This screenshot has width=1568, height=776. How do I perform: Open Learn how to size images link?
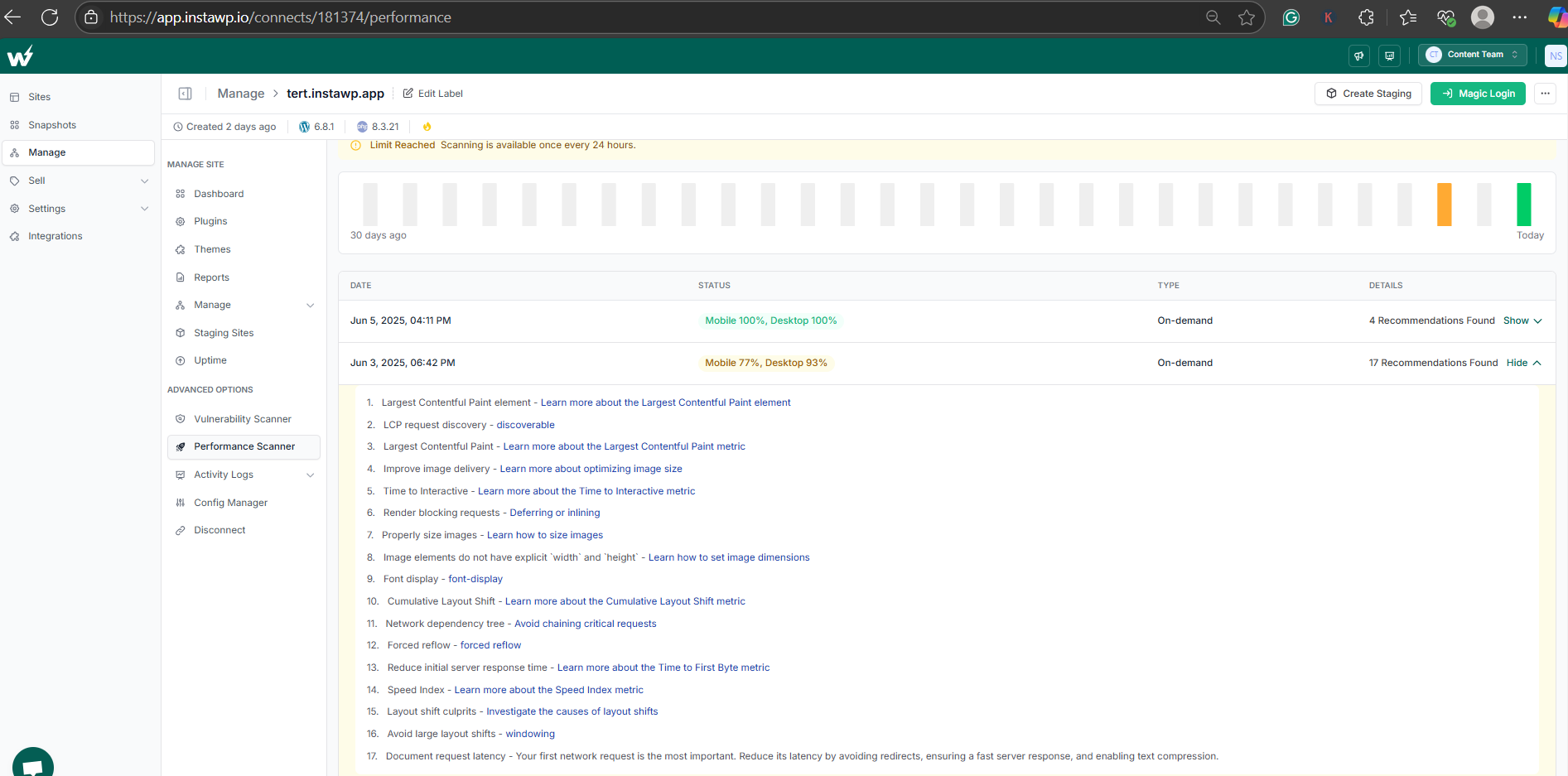pyautogui.click(x=545, y=535)
